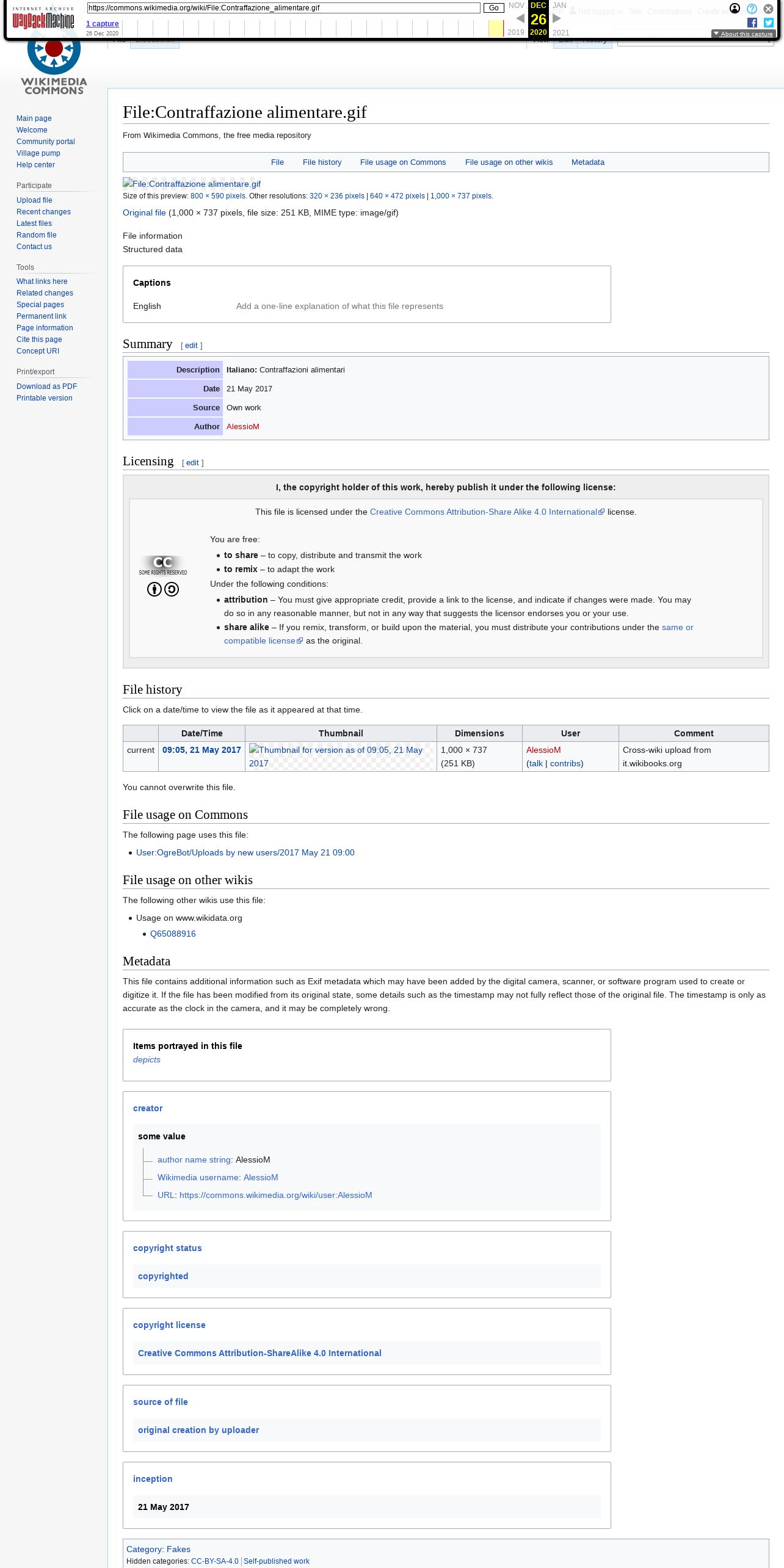Share capture on Twitter
This screenshot has width=784, height=1568.
pos(769,23)
